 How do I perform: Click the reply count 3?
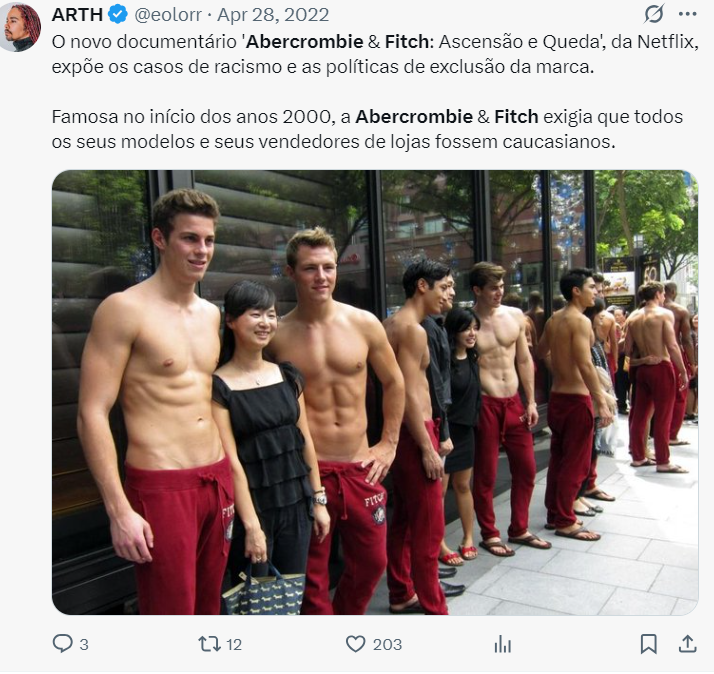pyautogui.click(x=84, y=644)
